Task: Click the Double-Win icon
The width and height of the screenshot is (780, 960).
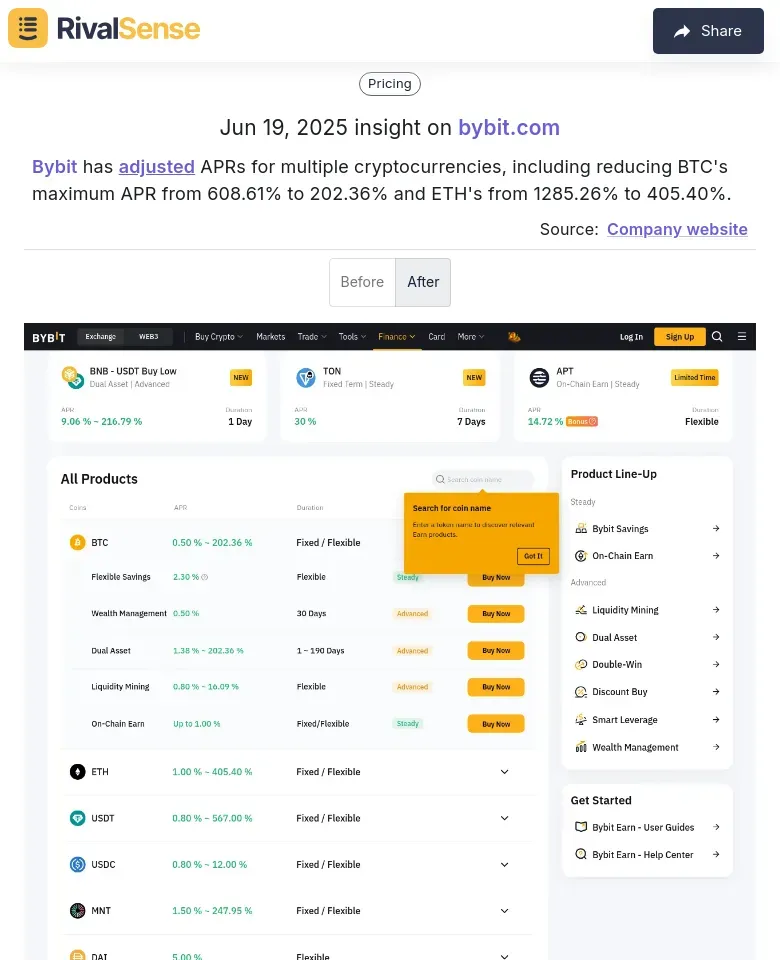Action: click(x=580, y=664)
